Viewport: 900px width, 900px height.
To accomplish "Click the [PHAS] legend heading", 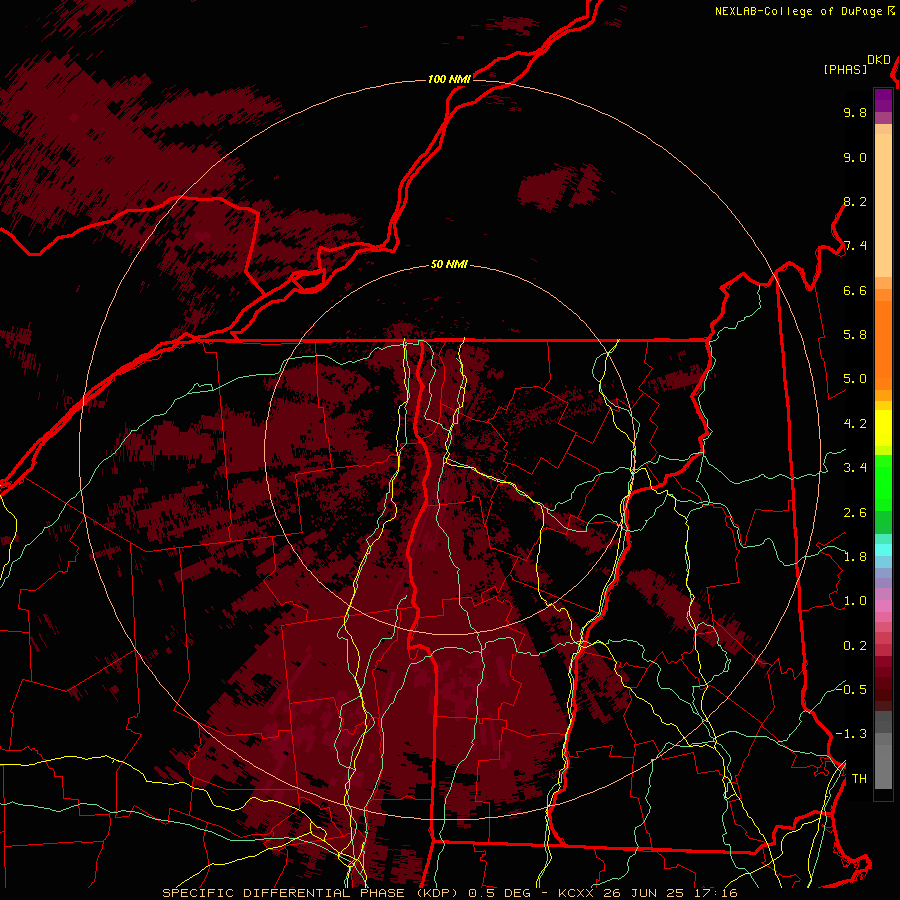I will [845, 70].
